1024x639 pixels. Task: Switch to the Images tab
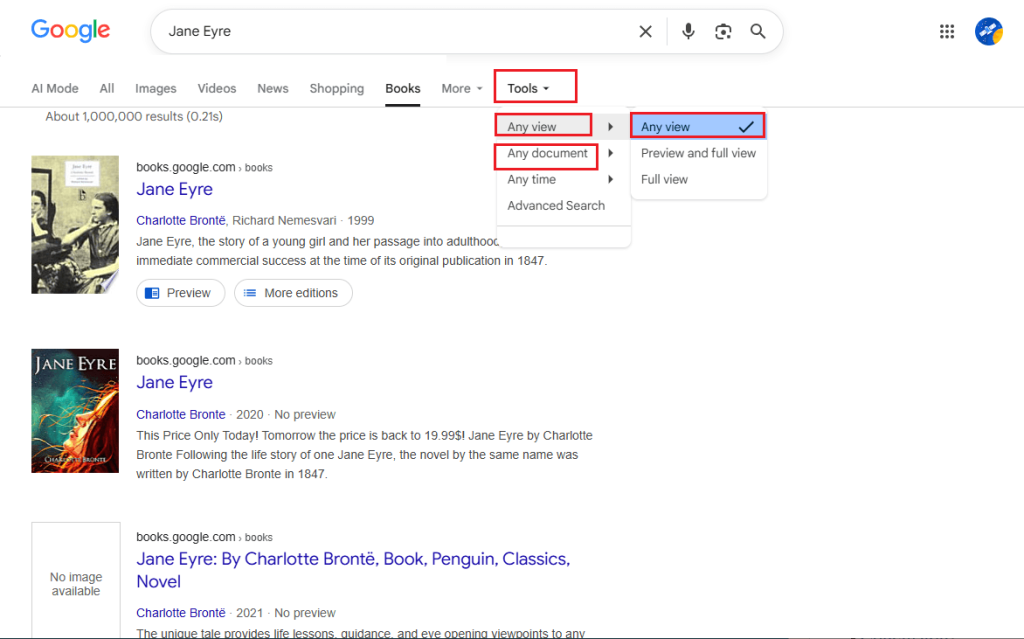pos(155,88)
